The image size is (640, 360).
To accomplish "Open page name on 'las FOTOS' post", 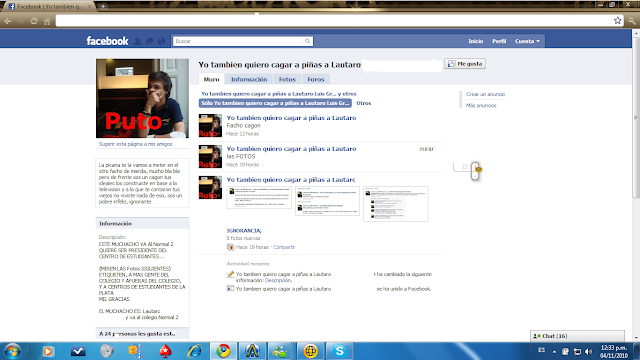I will (x=291, y=149).
